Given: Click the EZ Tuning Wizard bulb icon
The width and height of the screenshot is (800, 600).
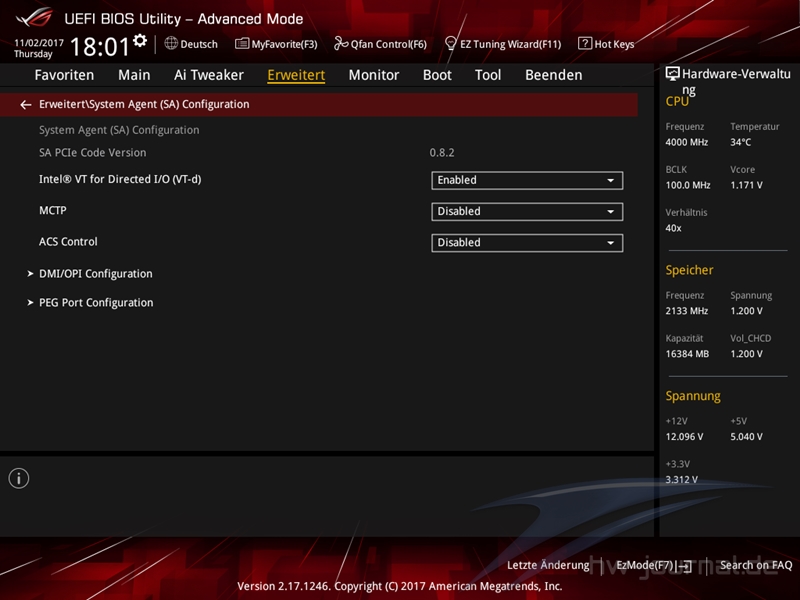Looking at the screenshot, I should 450,43.
